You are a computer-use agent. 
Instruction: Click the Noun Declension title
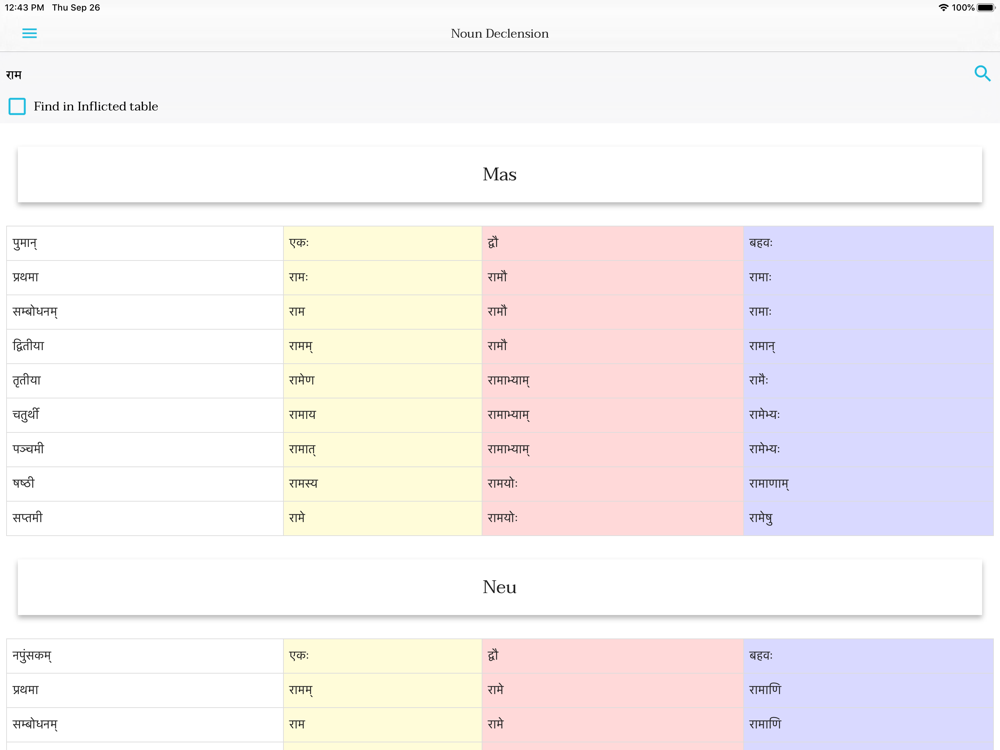499,33
